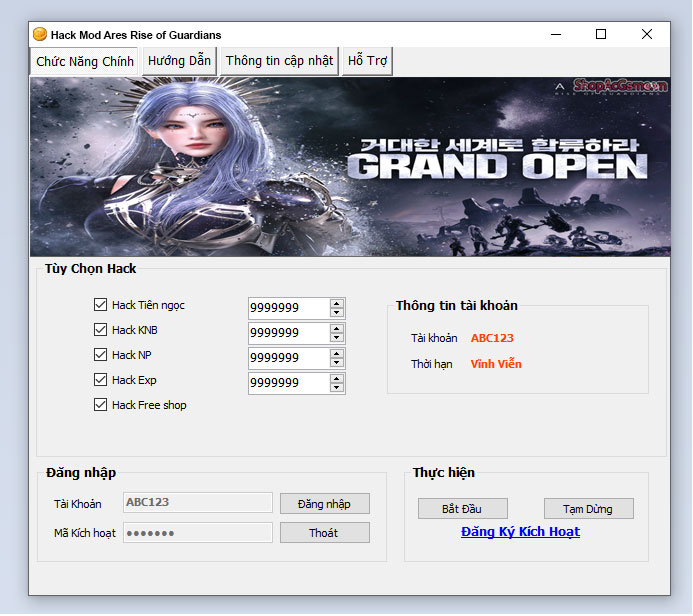Toggle the Hack NP checkbox
This screenshot has width=693, height=616.
click(100, 354)
